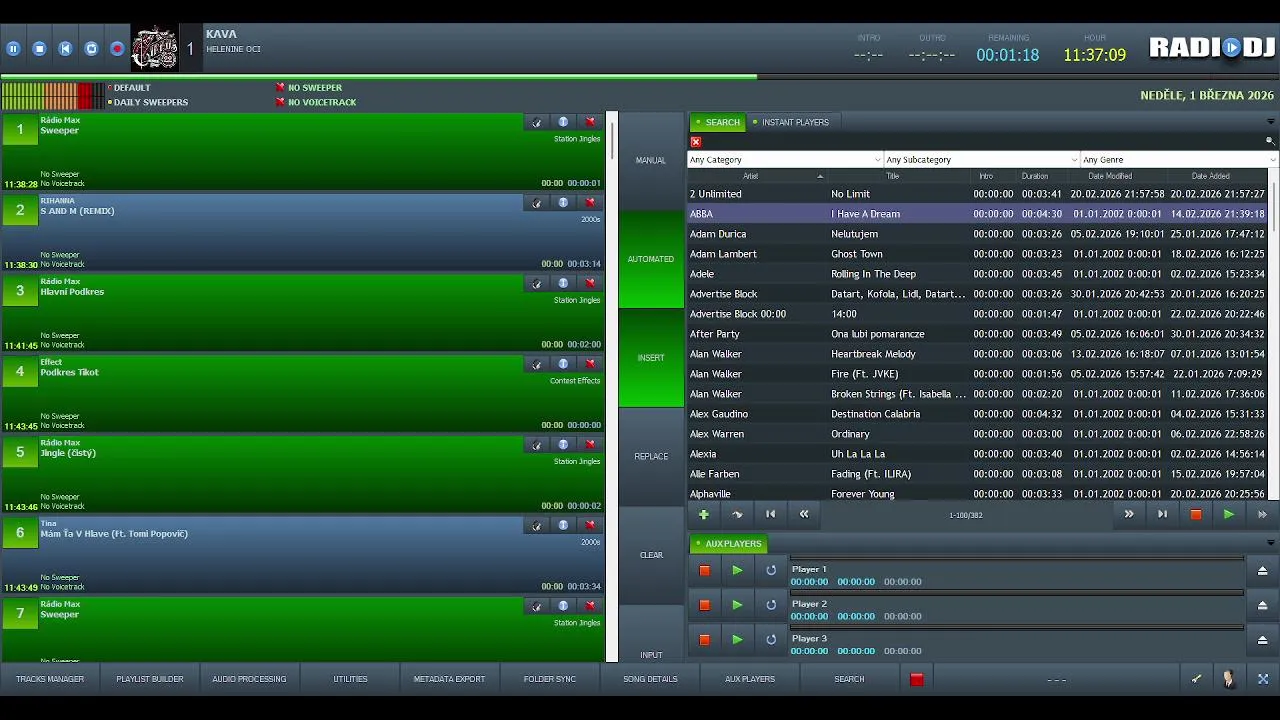Open FOLDER SYNC
Viewport: 1280px width, 720px height.
(550, 679)
